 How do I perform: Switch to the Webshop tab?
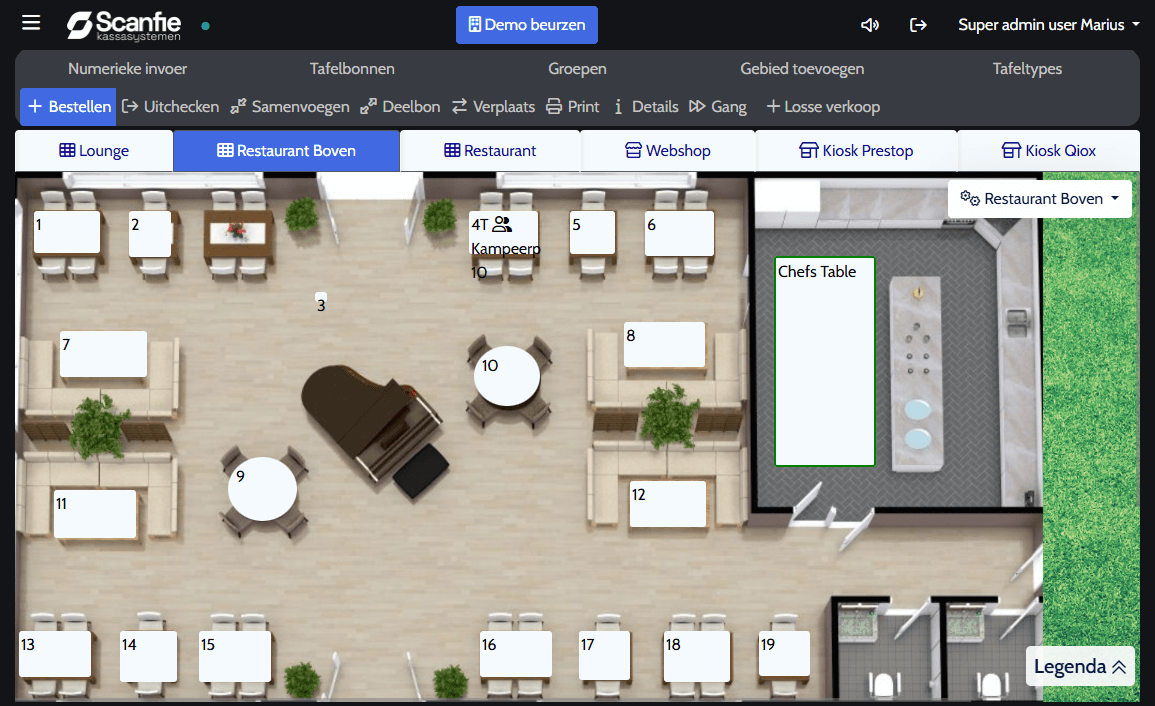(x=668, y=150)
